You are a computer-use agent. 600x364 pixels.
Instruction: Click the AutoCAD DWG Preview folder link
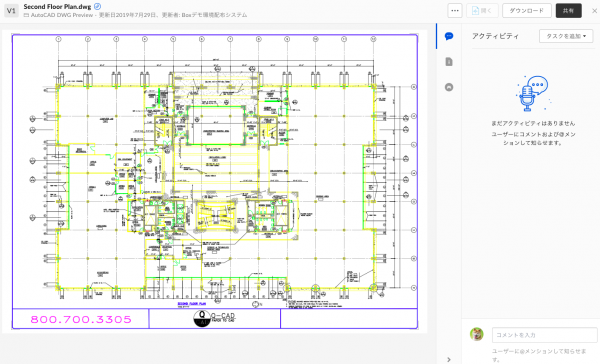[62, 15]
